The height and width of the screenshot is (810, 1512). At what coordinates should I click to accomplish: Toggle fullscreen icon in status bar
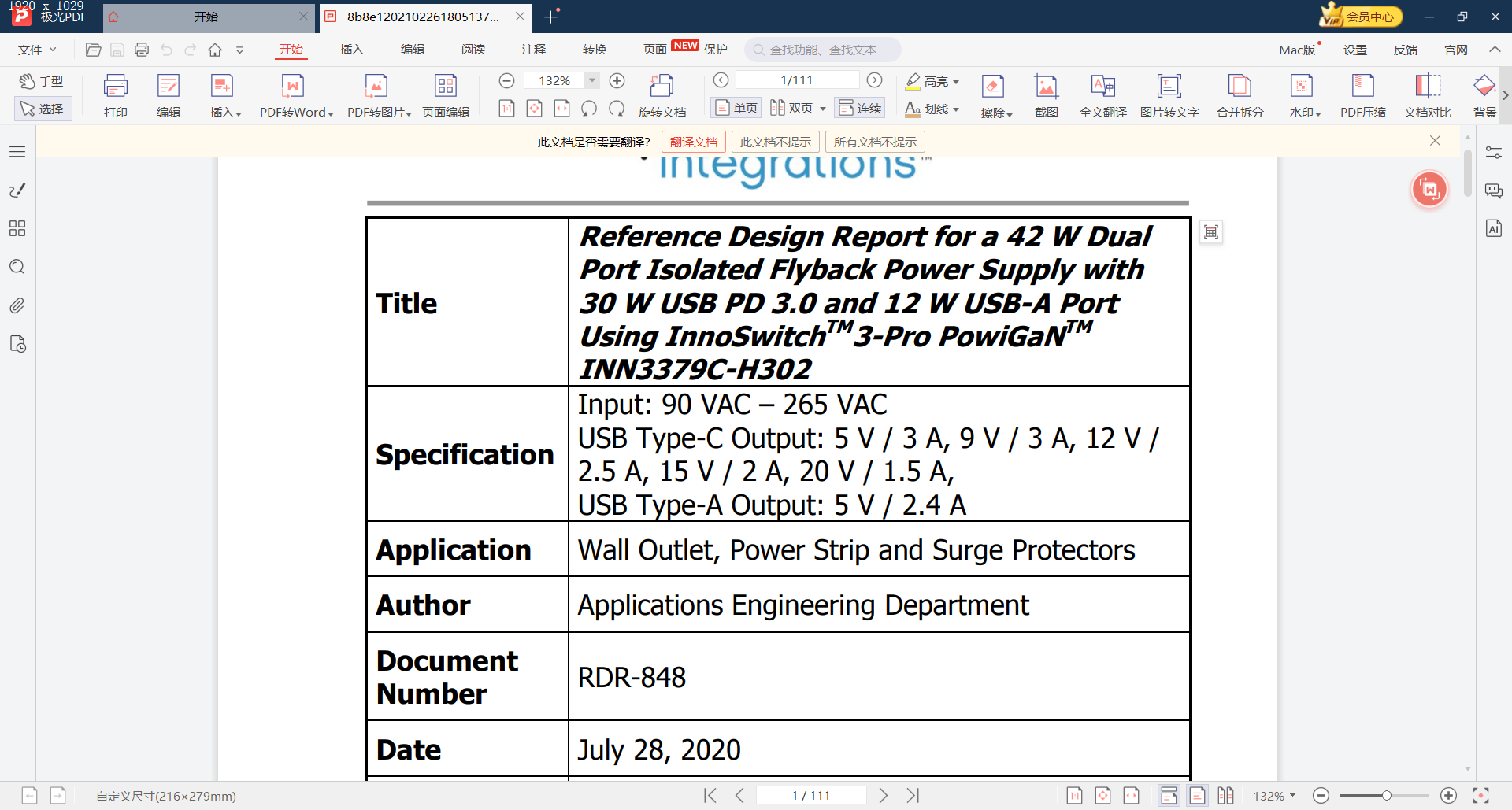[1480, 796]
